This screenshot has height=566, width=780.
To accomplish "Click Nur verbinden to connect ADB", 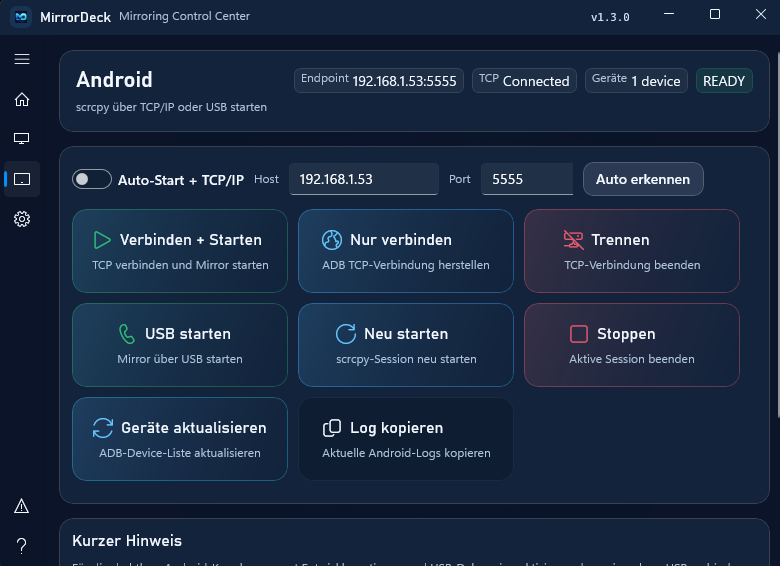I will click(405, 251).
